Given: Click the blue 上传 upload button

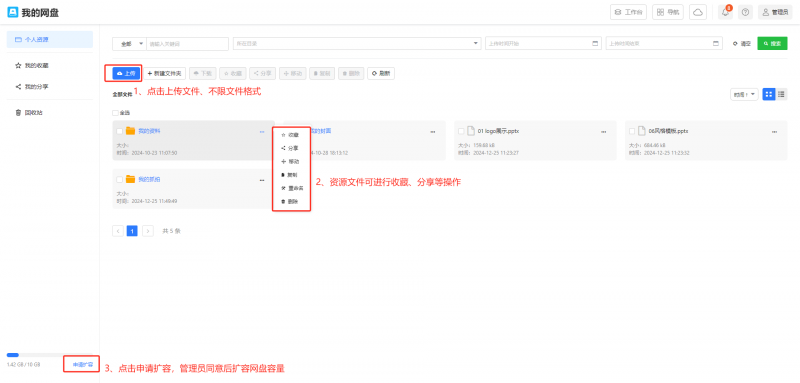Looking at the screenshot, I should click(126, 73).
